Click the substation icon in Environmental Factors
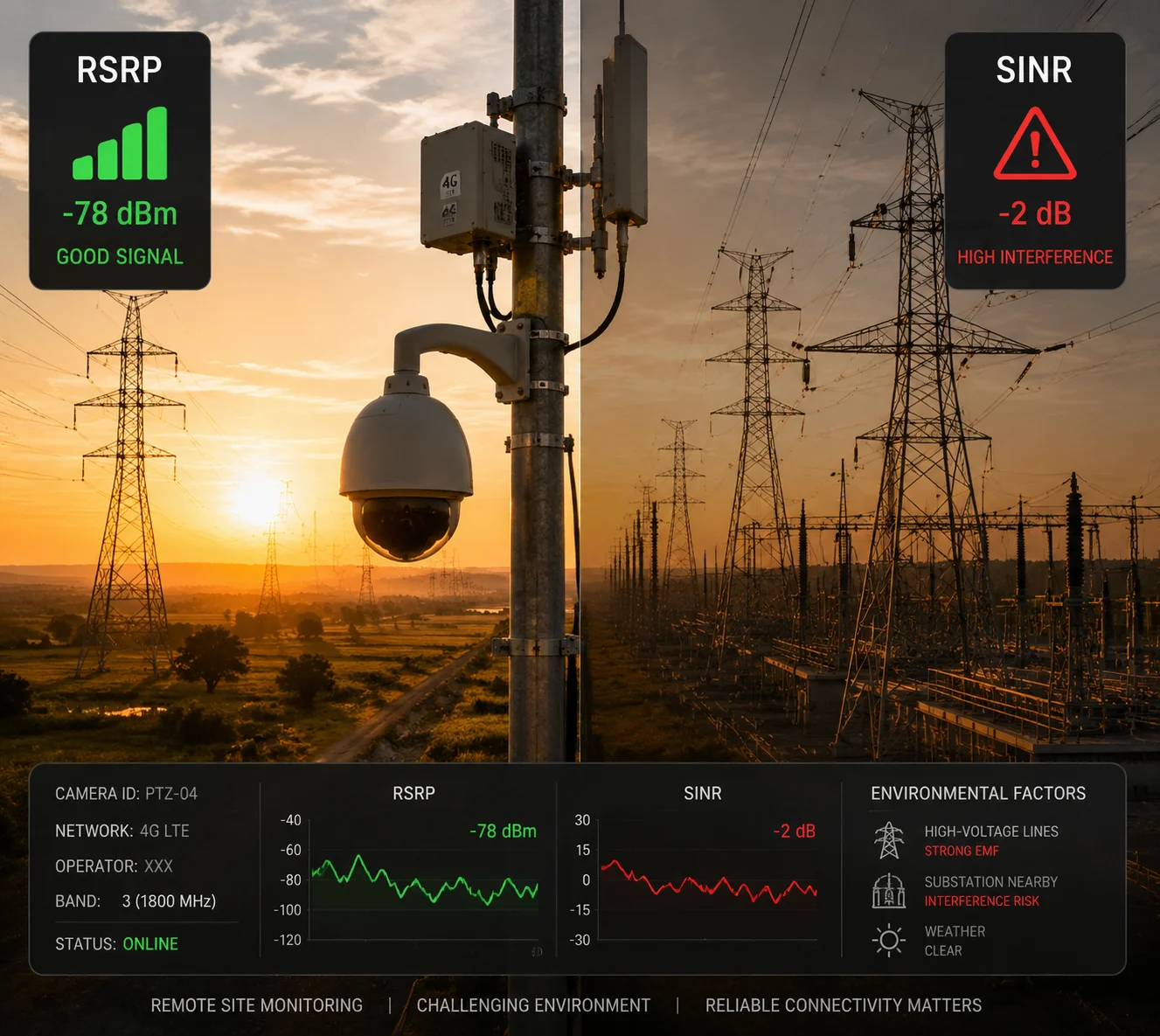 [889, 891]
